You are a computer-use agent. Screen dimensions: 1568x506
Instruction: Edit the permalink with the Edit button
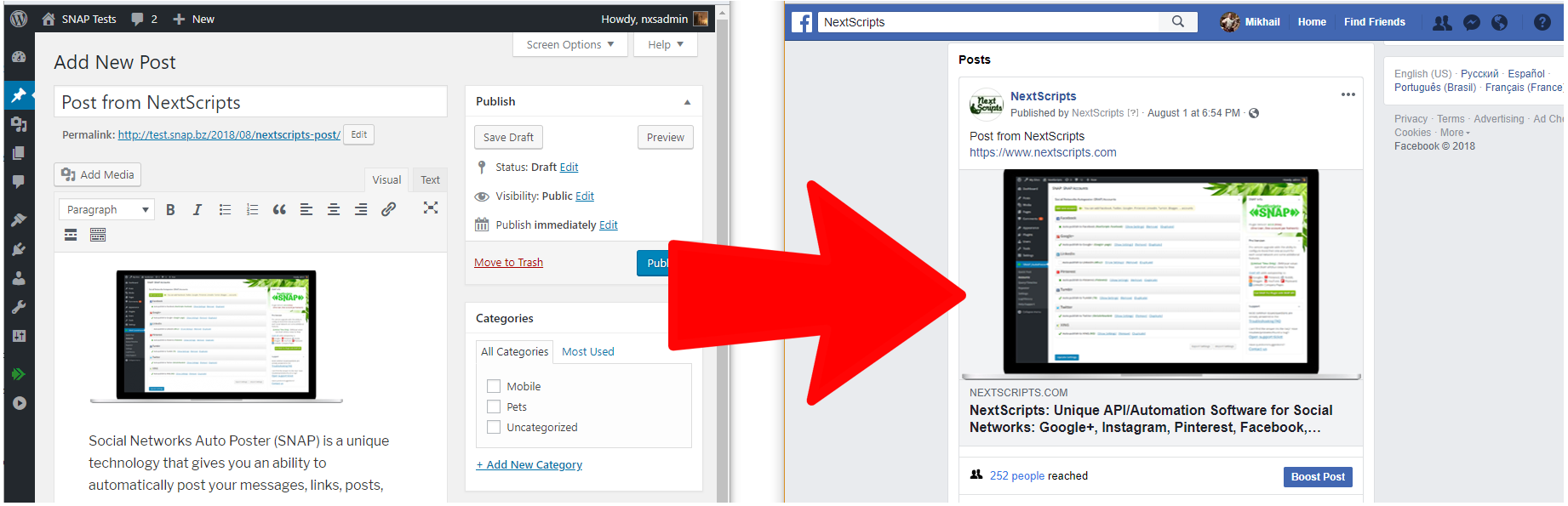coord(358,134)
